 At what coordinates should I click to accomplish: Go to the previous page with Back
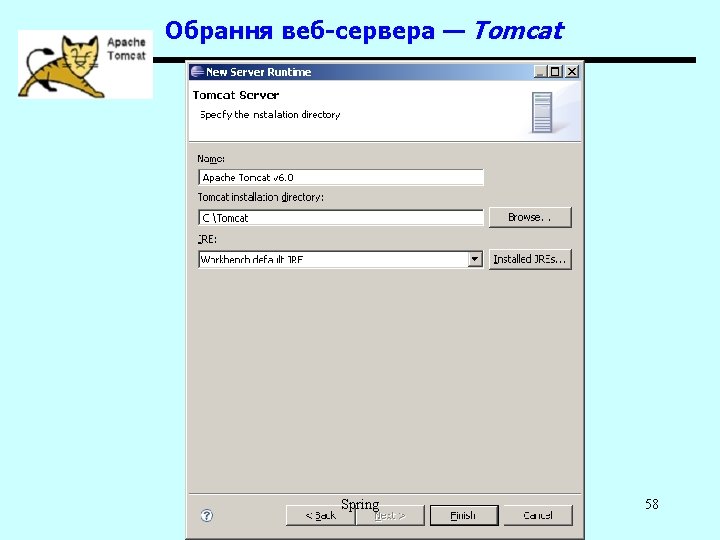pyautogui.click(x=321, y=516)
